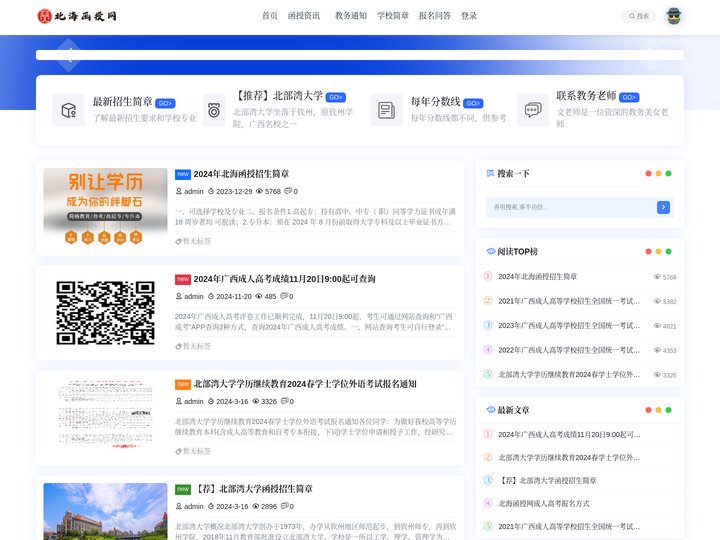Click yellow dot in 阅读TOP榜 panel
The width and height of the screenshot is (720, 540).
(658, 252)
